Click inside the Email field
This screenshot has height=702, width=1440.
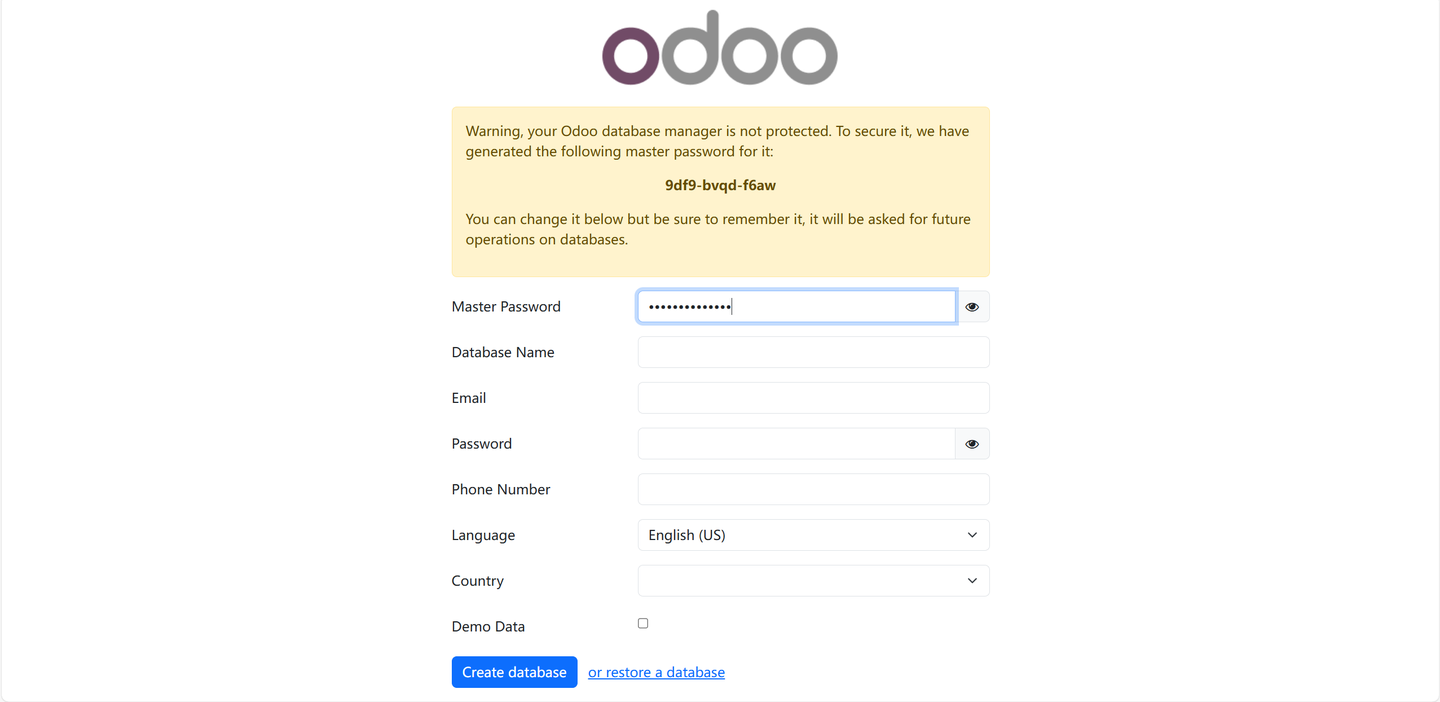point(813,397)
